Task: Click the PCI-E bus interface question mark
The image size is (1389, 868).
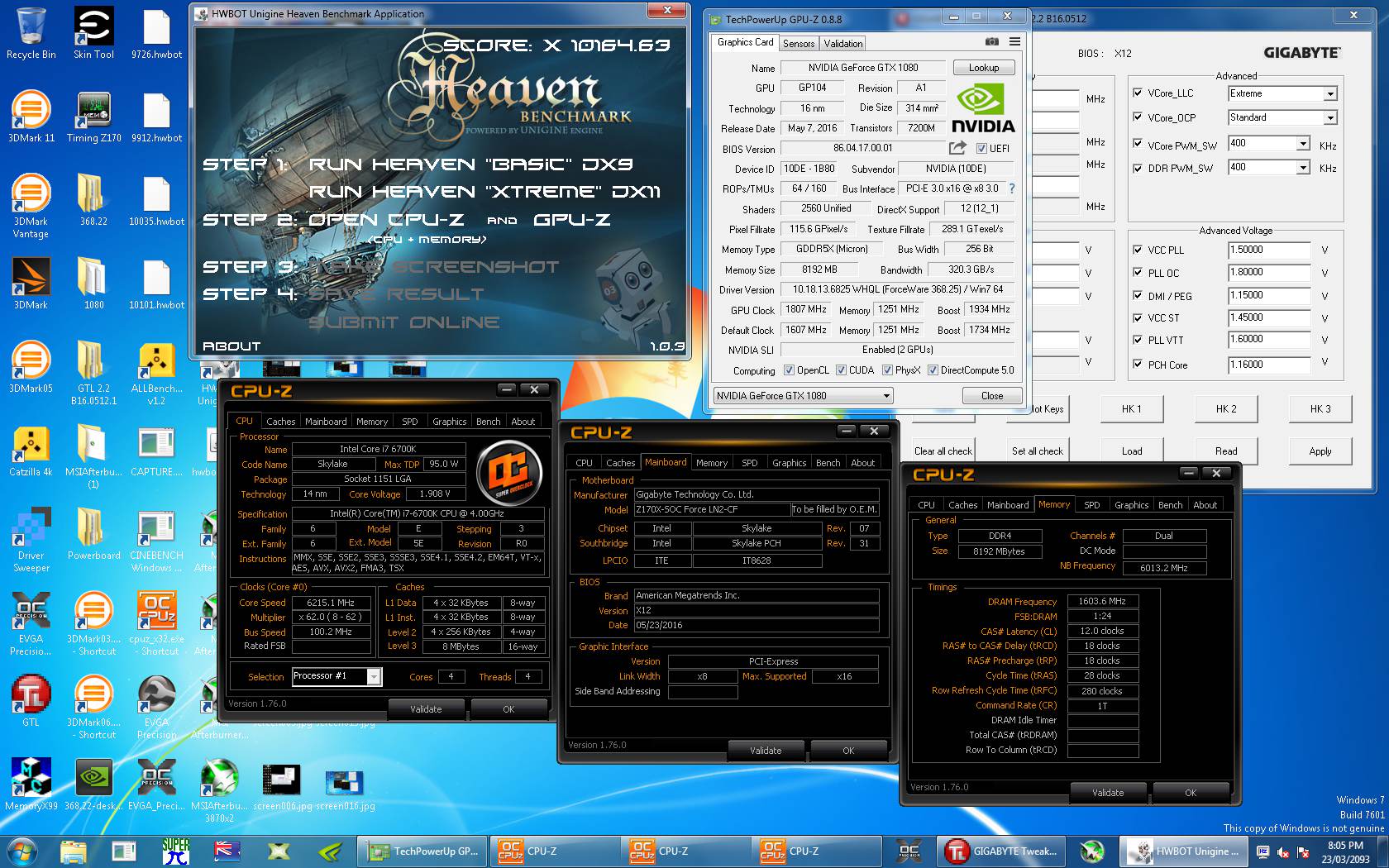Action: pos(1012,188)
